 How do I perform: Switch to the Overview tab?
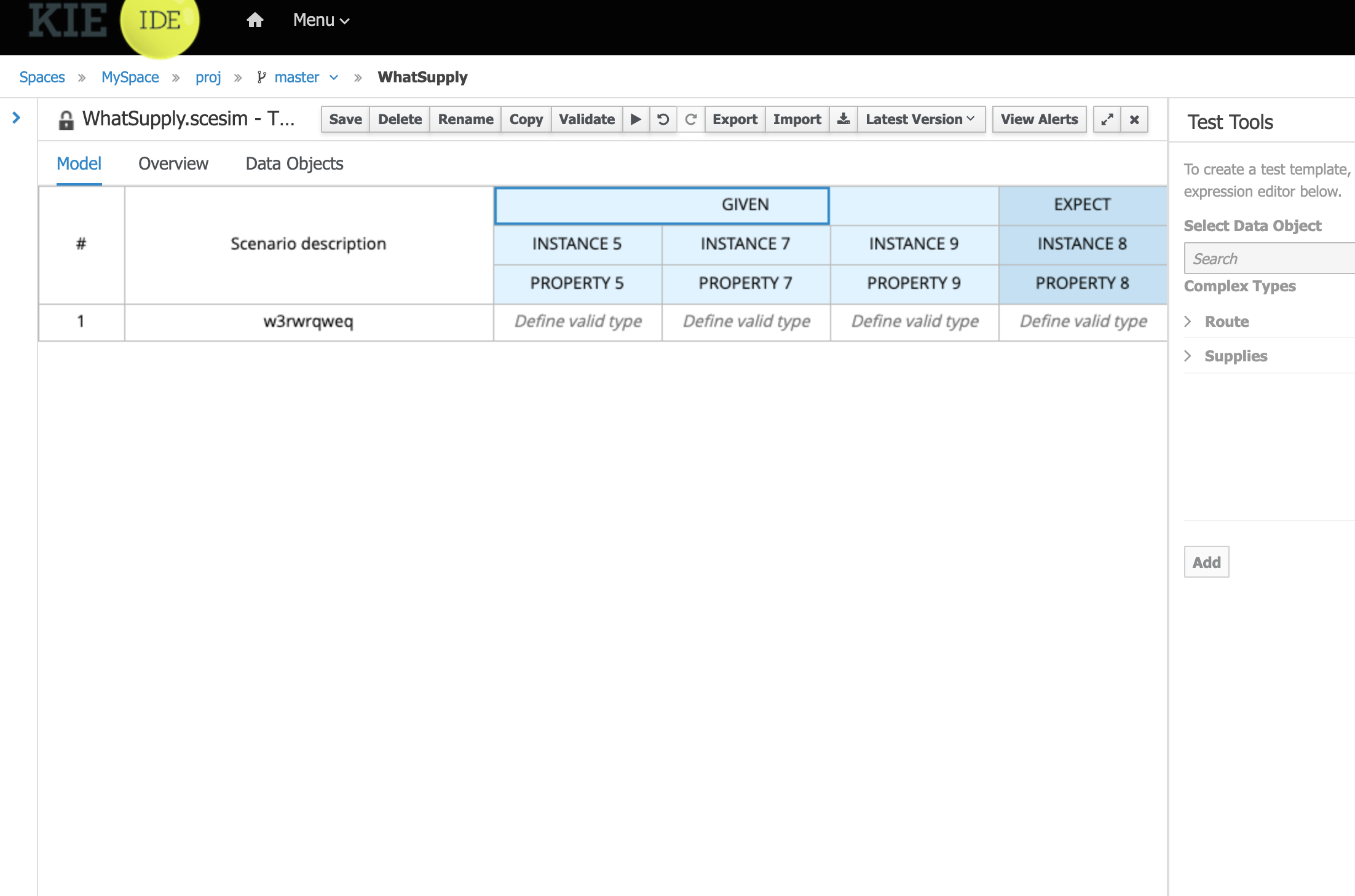point(173,163)
